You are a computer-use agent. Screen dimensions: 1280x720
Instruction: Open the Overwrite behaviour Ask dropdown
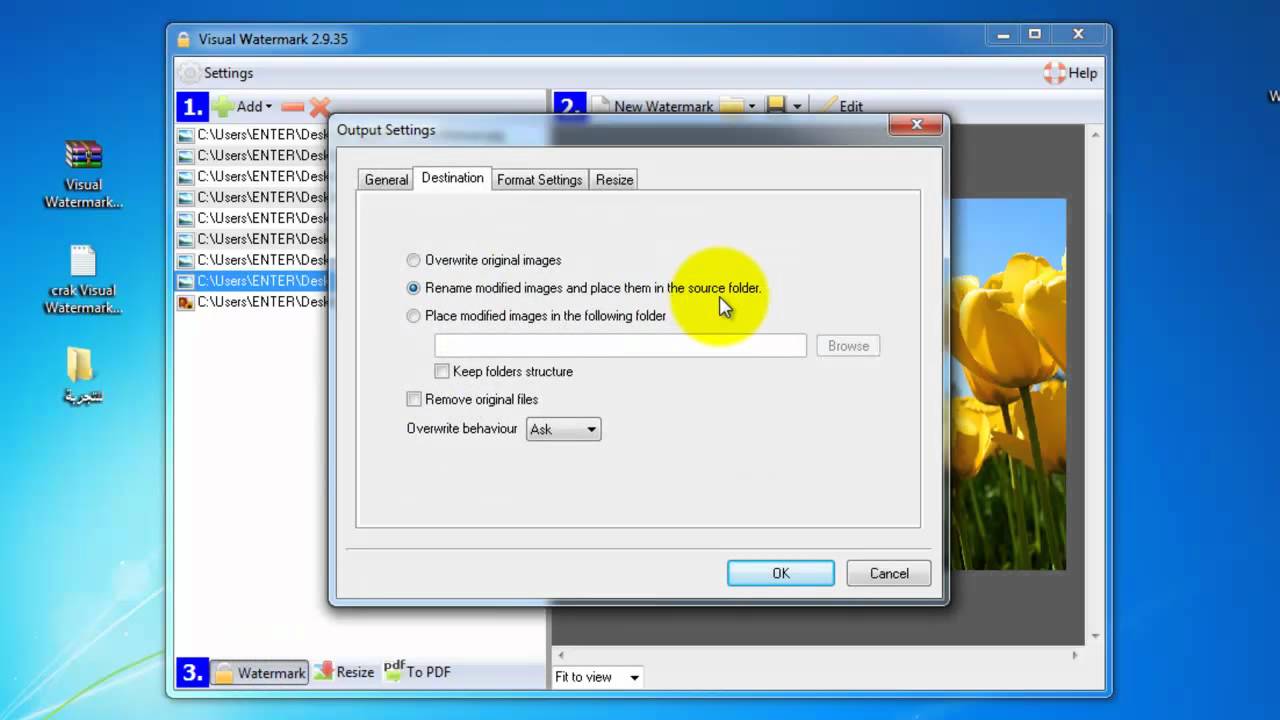[563, 429]
